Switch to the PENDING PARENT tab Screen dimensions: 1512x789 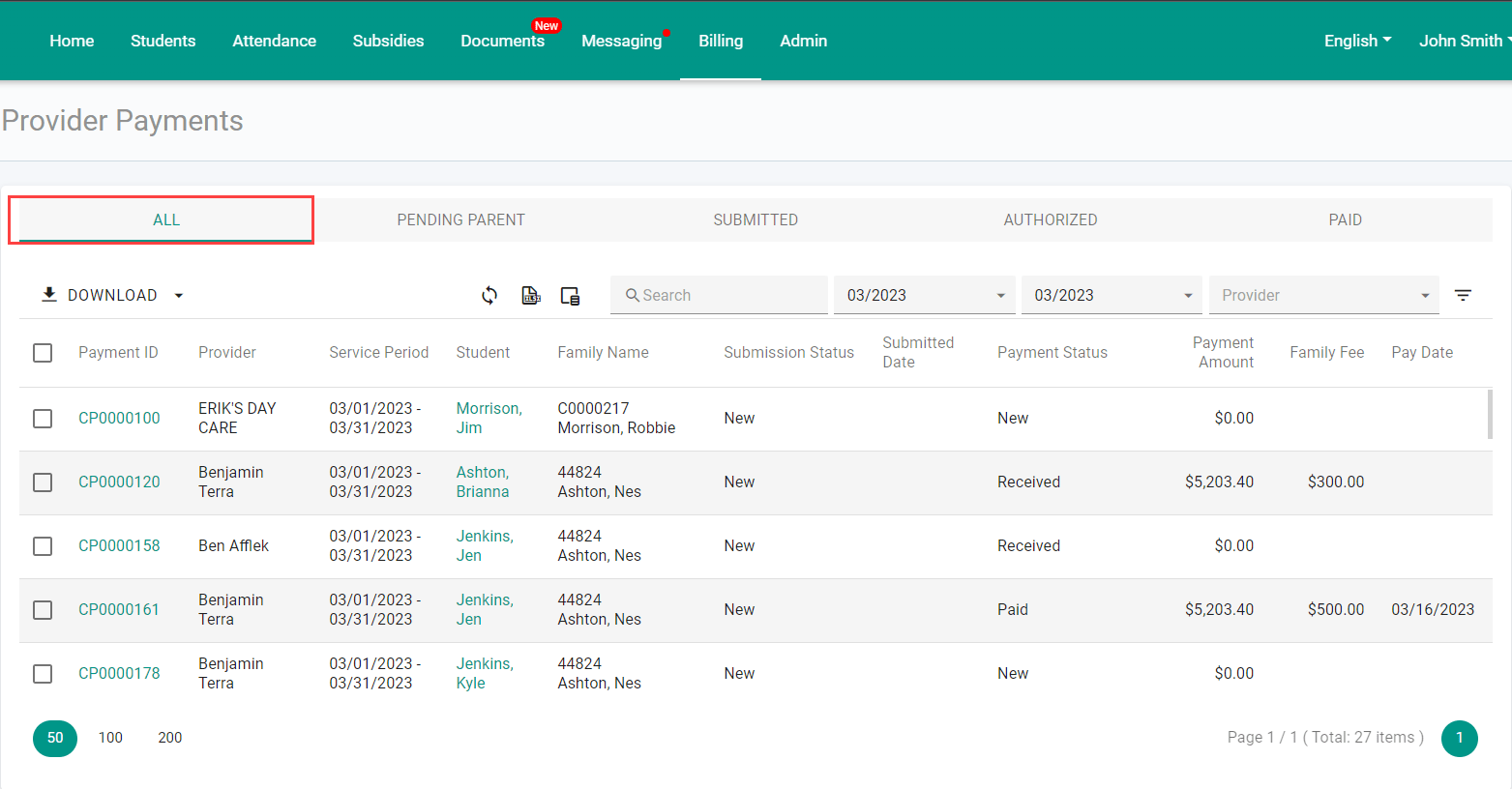(461, 219)
